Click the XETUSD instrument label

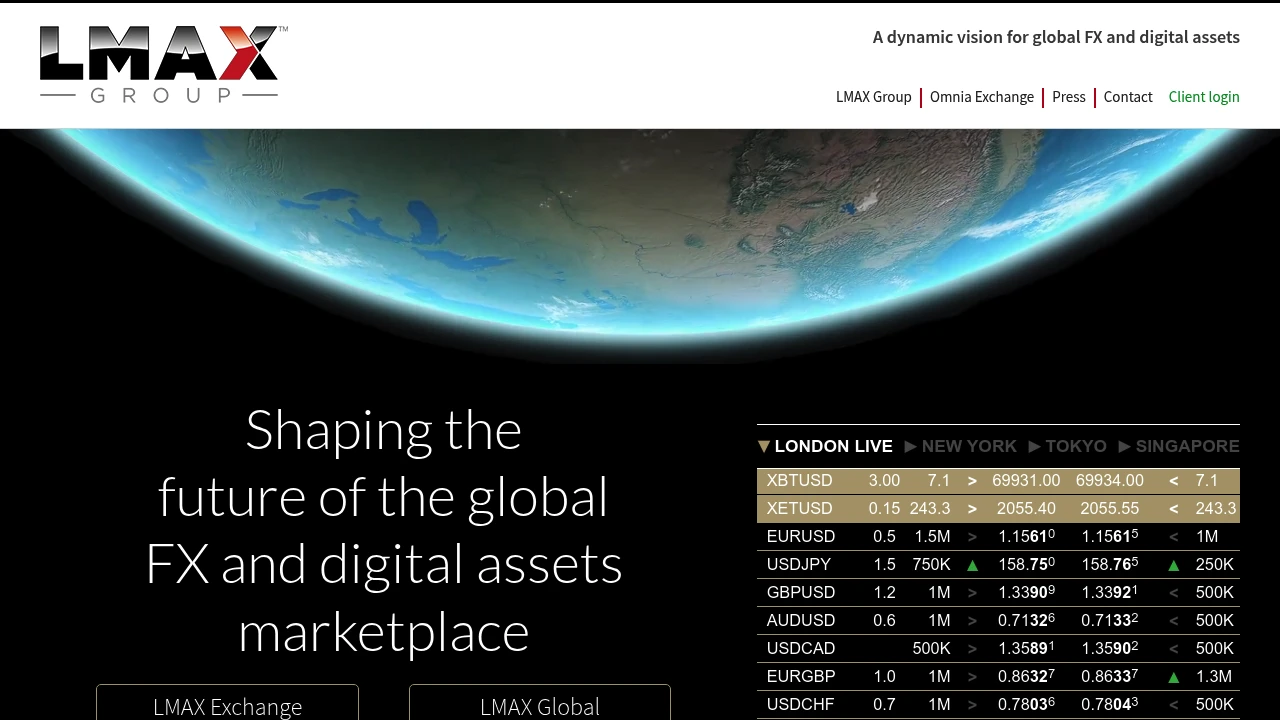click(799, 509)
